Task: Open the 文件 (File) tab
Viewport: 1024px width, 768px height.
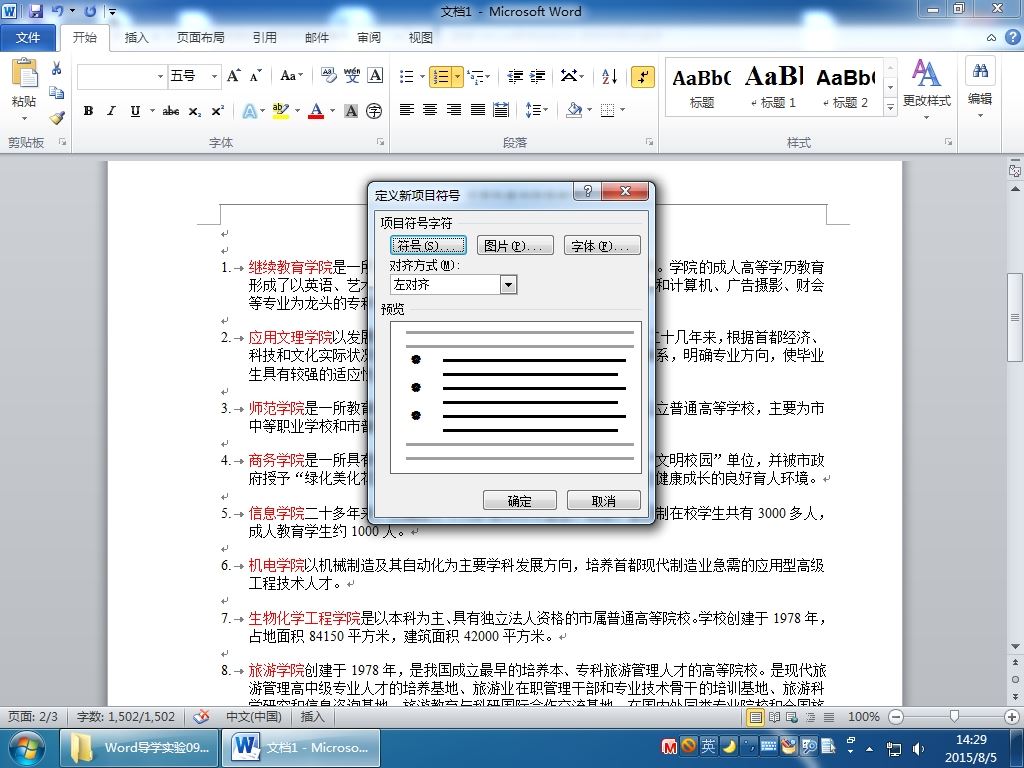Action: 27,38
